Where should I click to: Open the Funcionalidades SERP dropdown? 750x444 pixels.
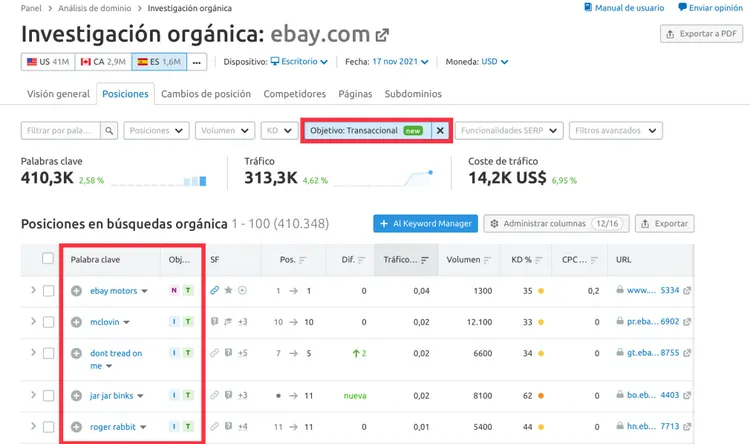pos(509,131)
